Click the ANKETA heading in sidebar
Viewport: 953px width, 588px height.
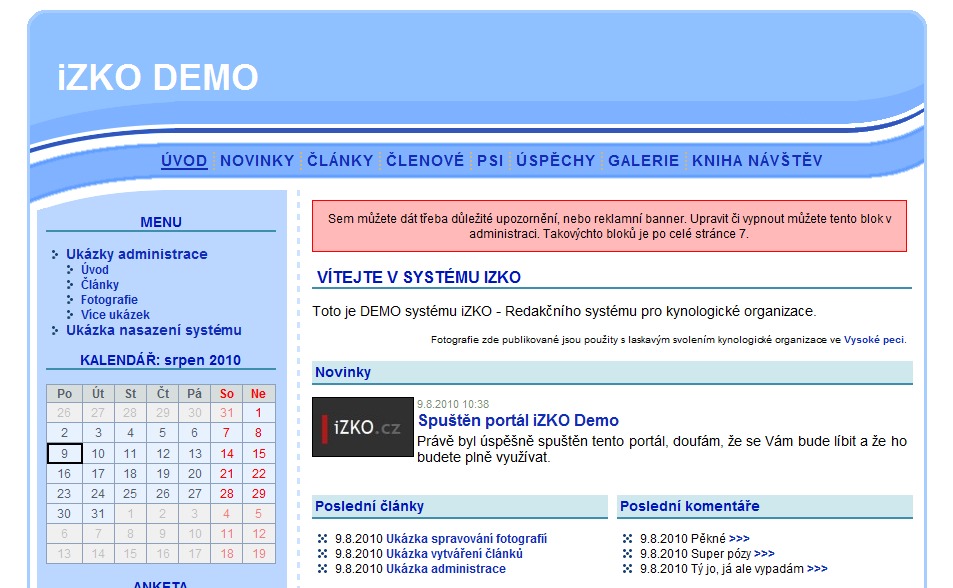click(x=160, y=584)
